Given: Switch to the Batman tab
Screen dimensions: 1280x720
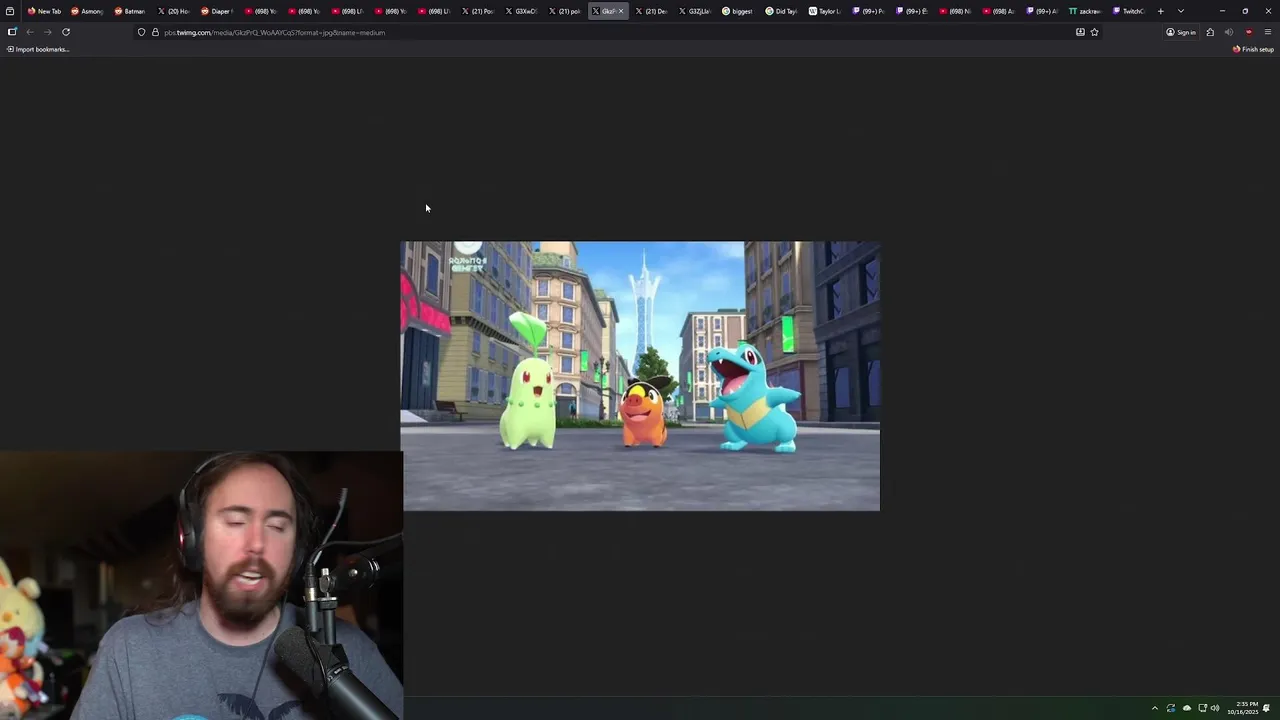Looking at the screenshot, I should click(131, 11).
